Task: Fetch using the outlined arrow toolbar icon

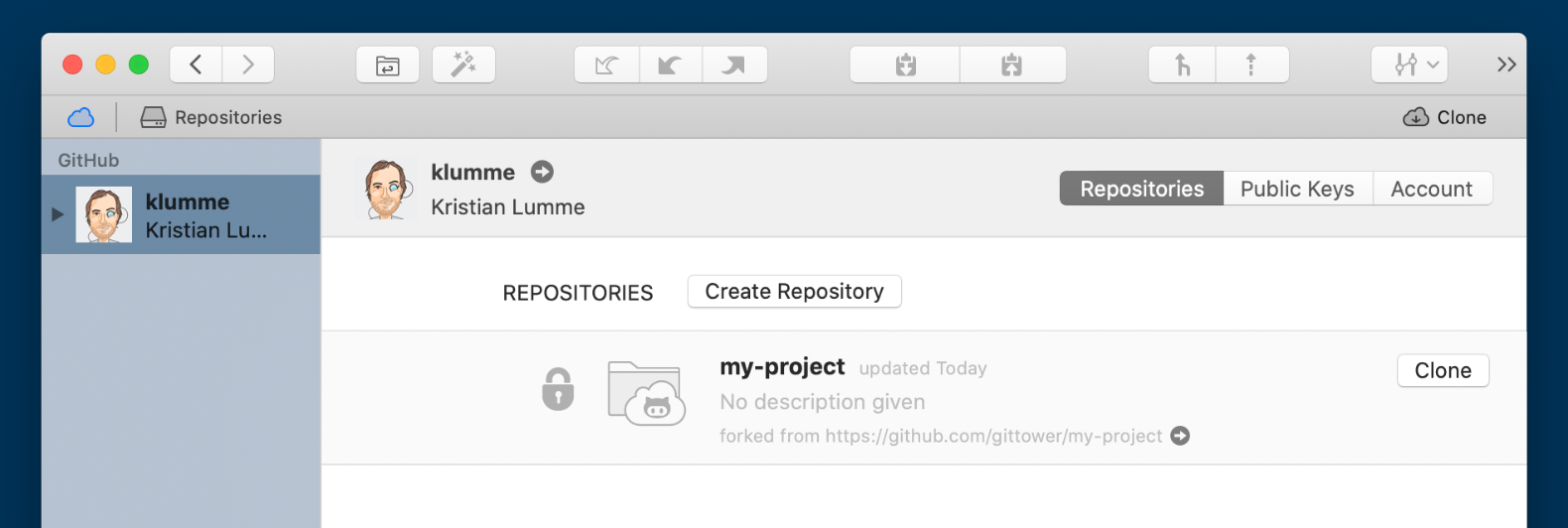Action: pyautogui.click(x=606, y=66)
